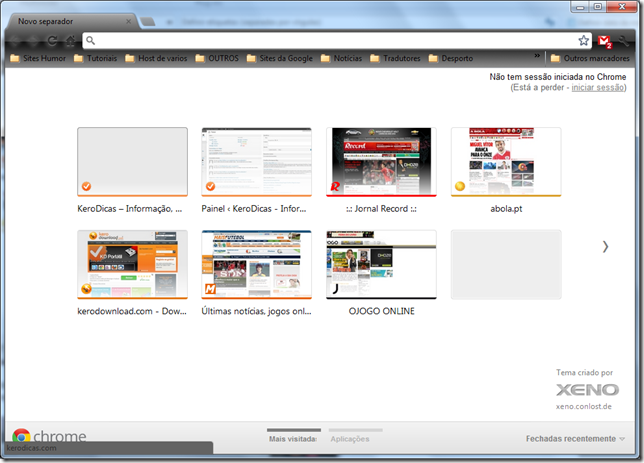Click the :: Jornal Record :: title text
644x463 pixels.
(381, 209)
